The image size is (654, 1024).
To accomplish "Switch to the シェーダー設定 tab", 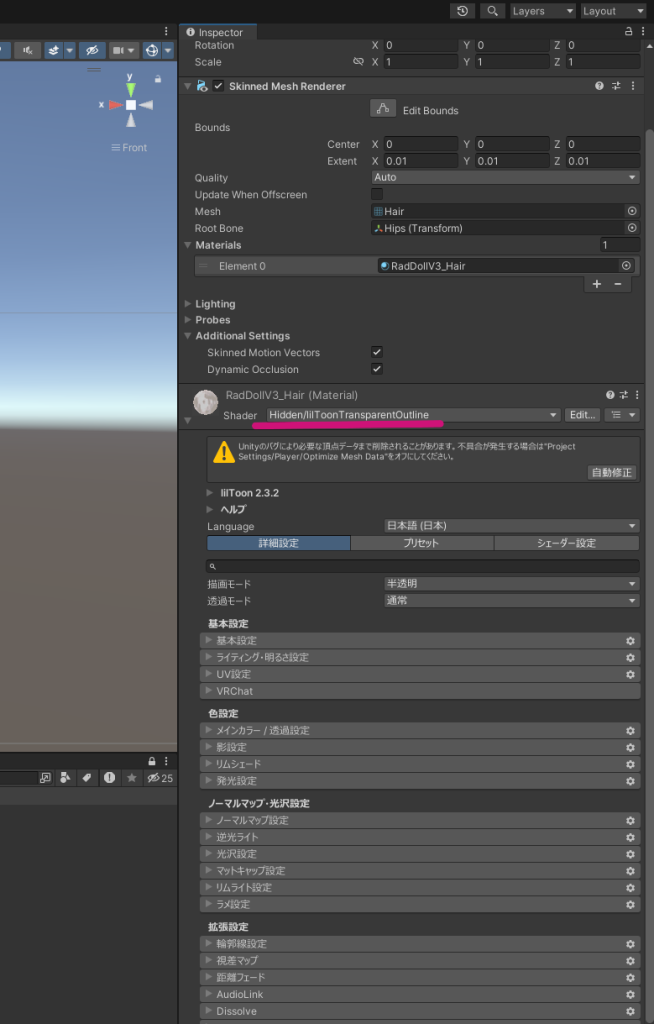I will (x=566, y=543).
